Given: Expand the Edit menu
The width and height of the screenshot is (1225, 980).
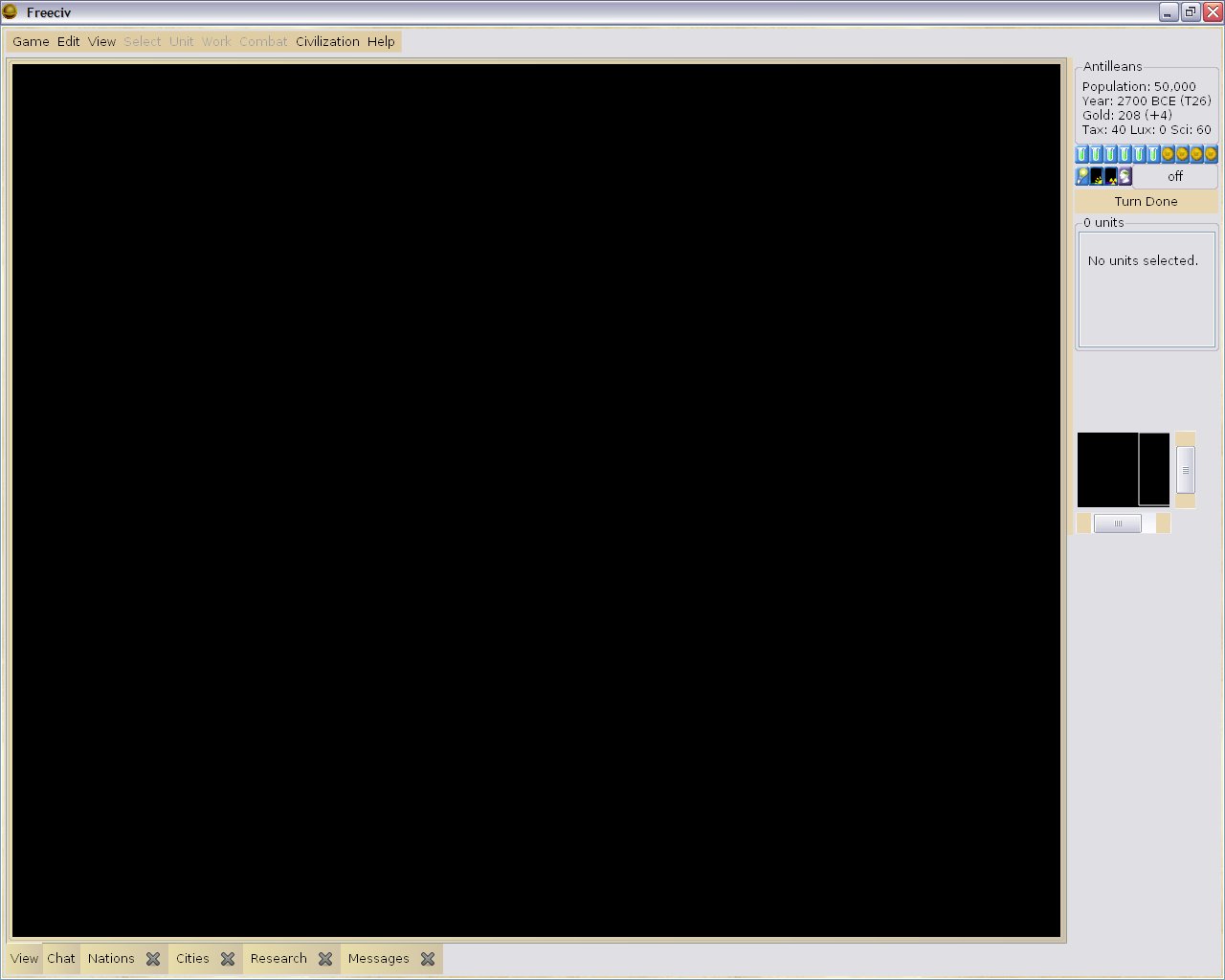Looking at the screenshot, I should tap(68, 41).
